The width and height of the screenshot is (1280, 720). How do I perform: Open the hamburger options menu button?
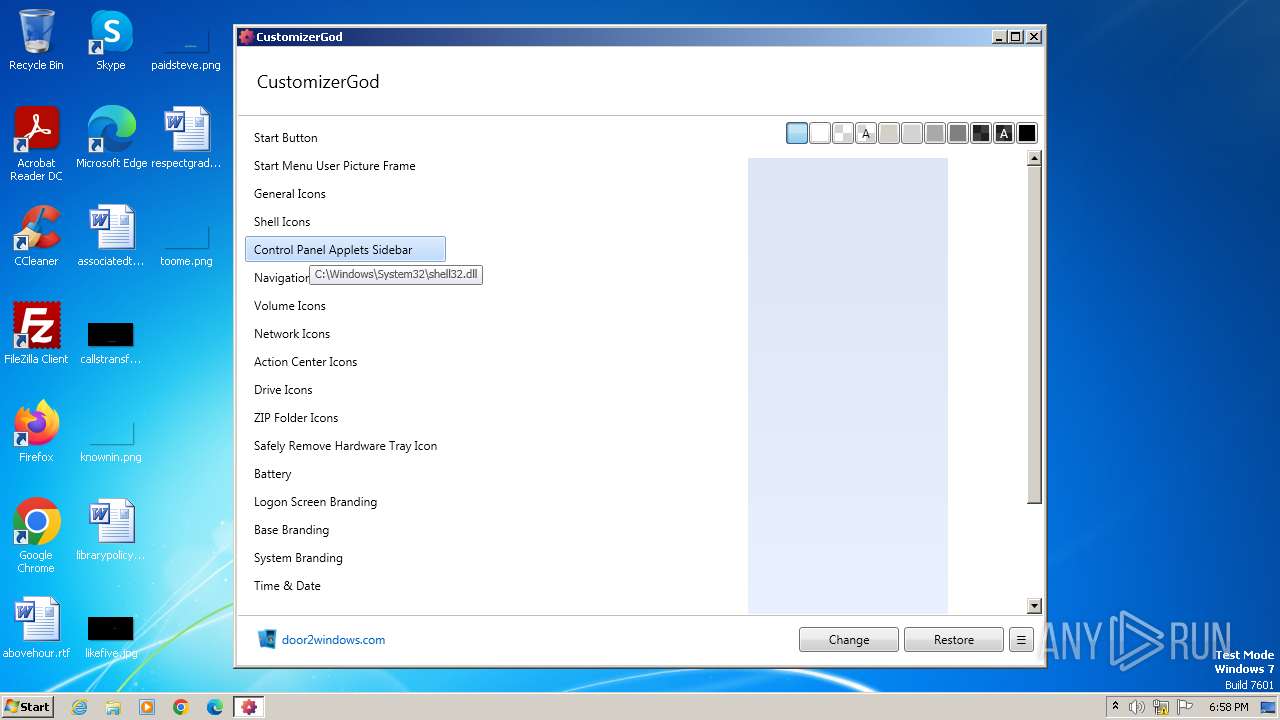(x=1021, y=640)
